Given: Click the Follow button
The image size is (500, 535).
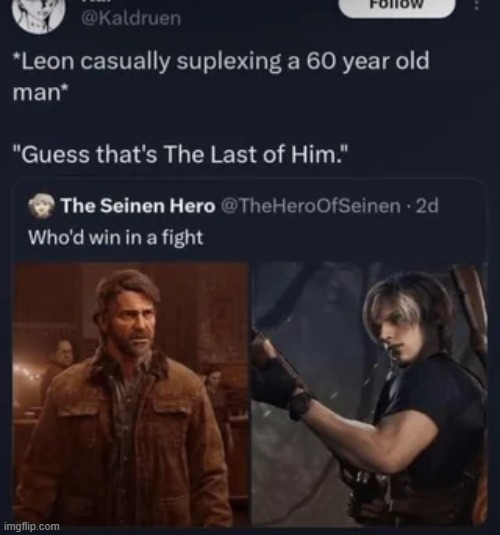Looking at the screenshot, I should click(x=397, y=6).
